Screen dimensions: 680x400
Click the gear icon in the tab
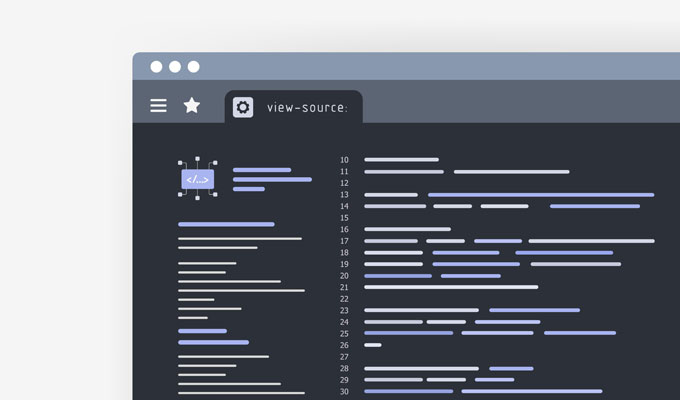243,107
